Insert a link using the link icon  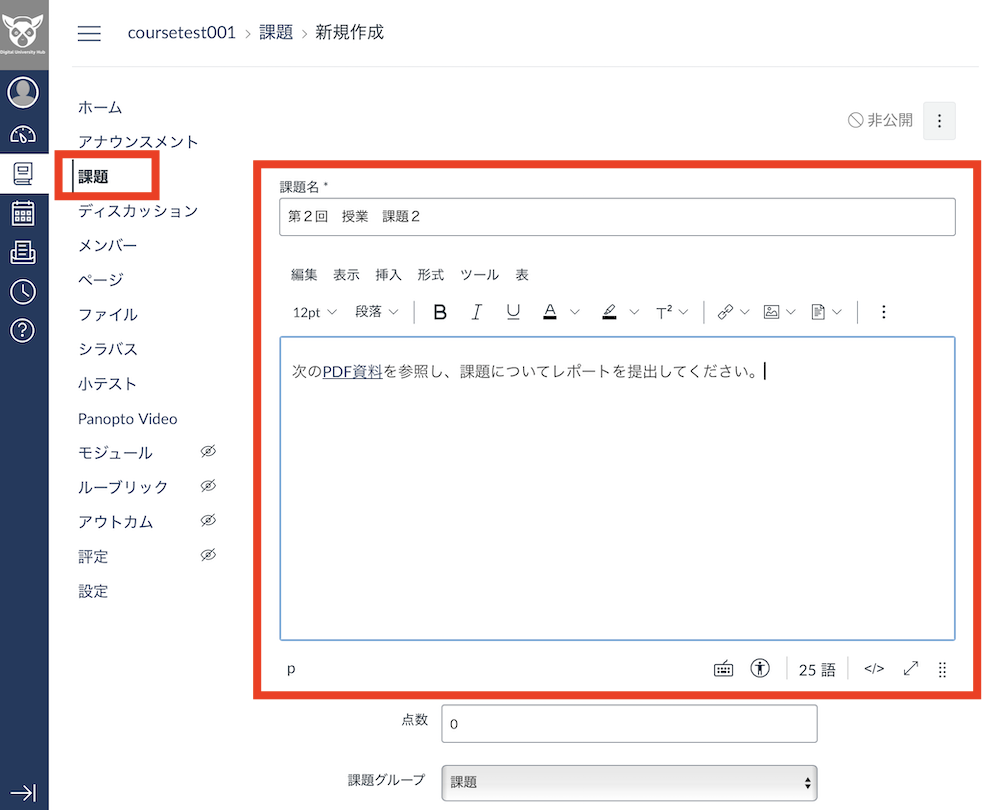coord(727,311)
